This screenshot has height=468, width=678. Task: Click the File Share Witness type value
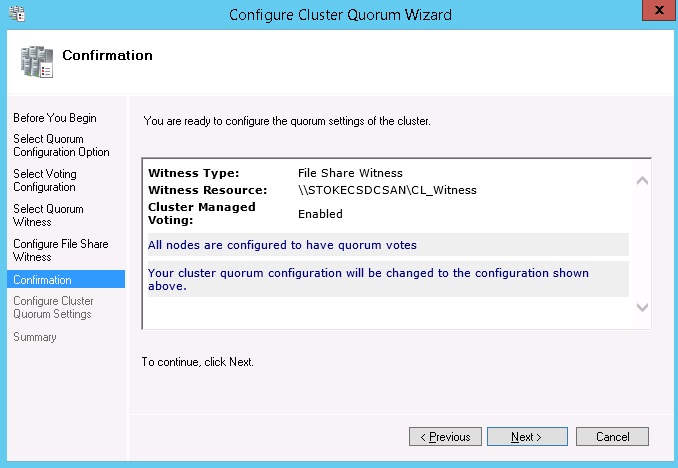point(350,173)
